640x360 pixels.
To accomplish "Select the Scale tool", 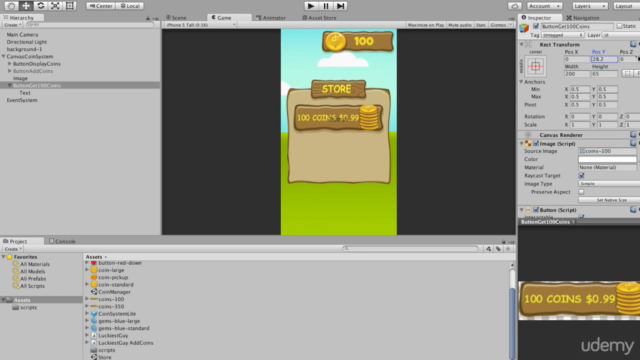I will tap(55, 6).
